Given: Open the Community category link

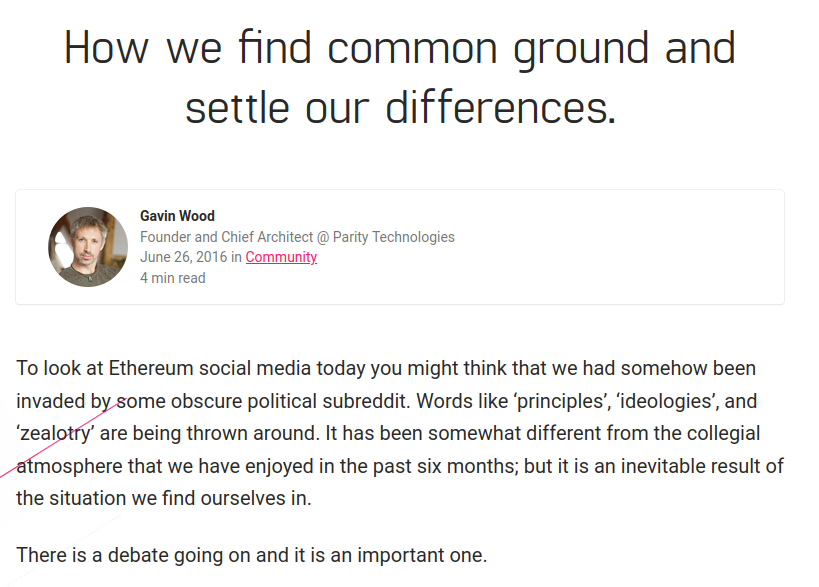Looking at the screenshot, I should (281, 257).
